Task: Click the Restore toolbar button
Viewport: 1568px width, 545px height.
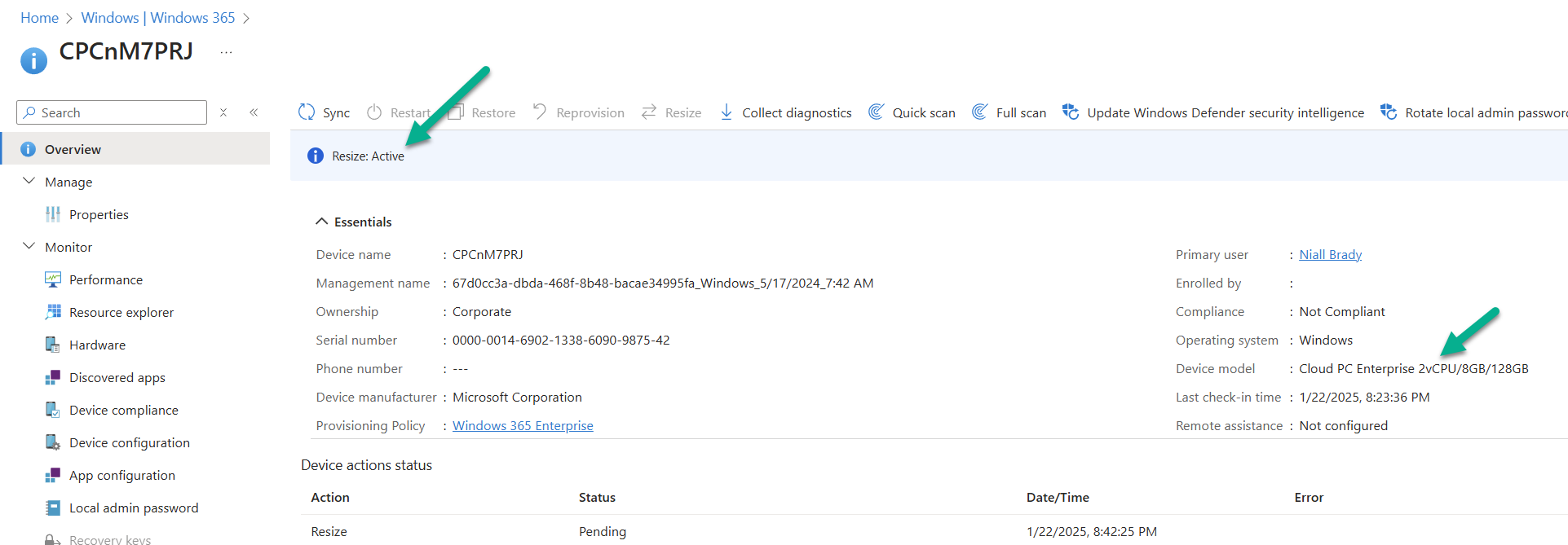Action: coord(481,112)
